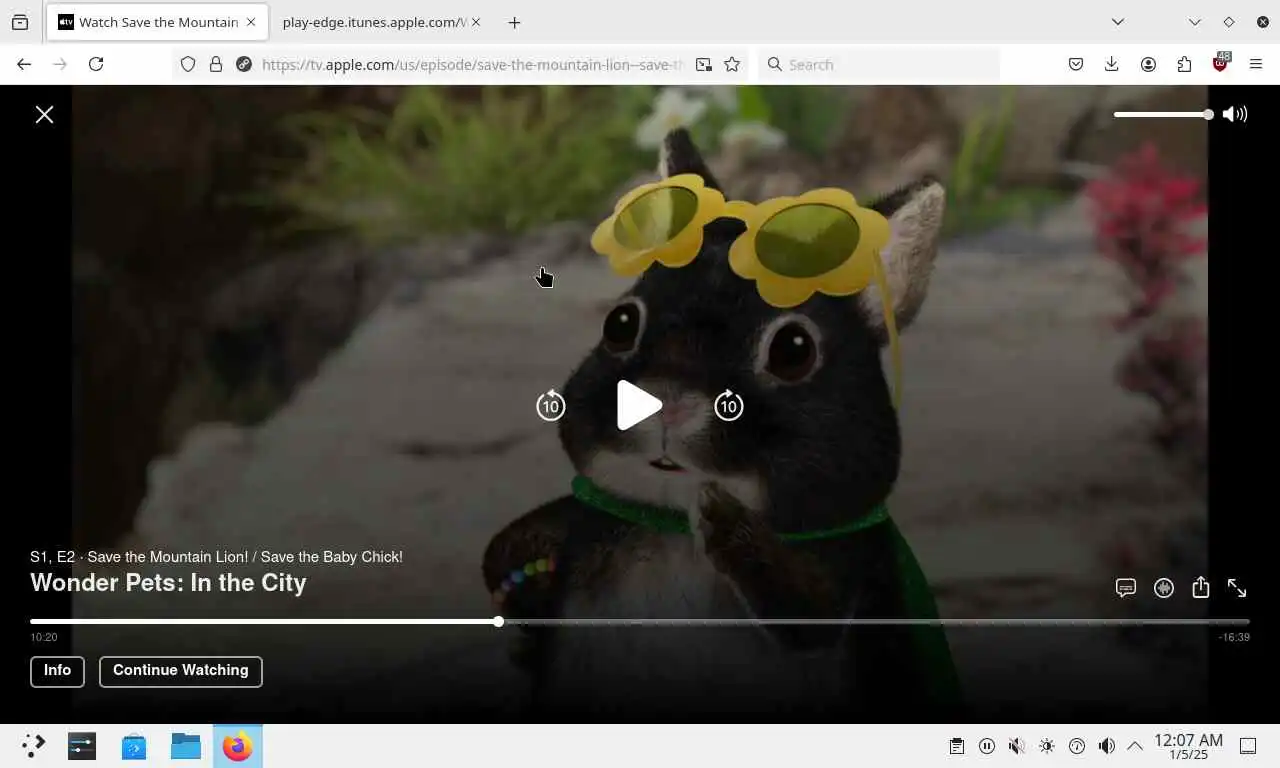This screenshot has height=768, width=1280.
Task: Close the video player with the X icon
Action: pos(44,114)
